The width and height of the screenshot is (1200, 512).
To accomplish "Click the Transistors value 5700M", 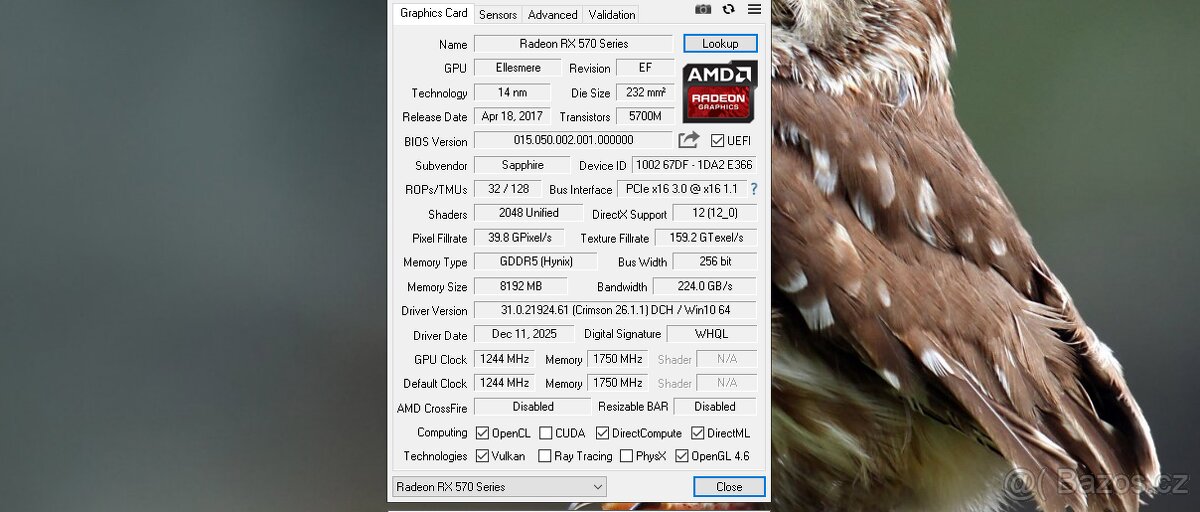I will [645, 116].
